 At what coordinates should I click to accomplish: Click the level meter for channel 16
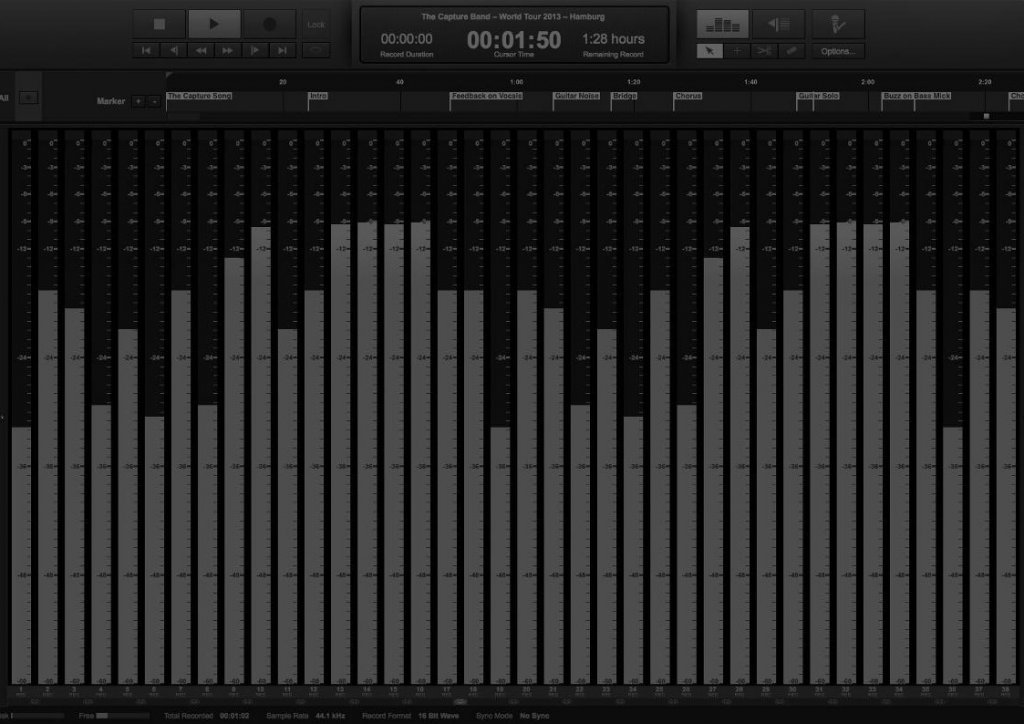pyautogui.click(x=421, y=409)
